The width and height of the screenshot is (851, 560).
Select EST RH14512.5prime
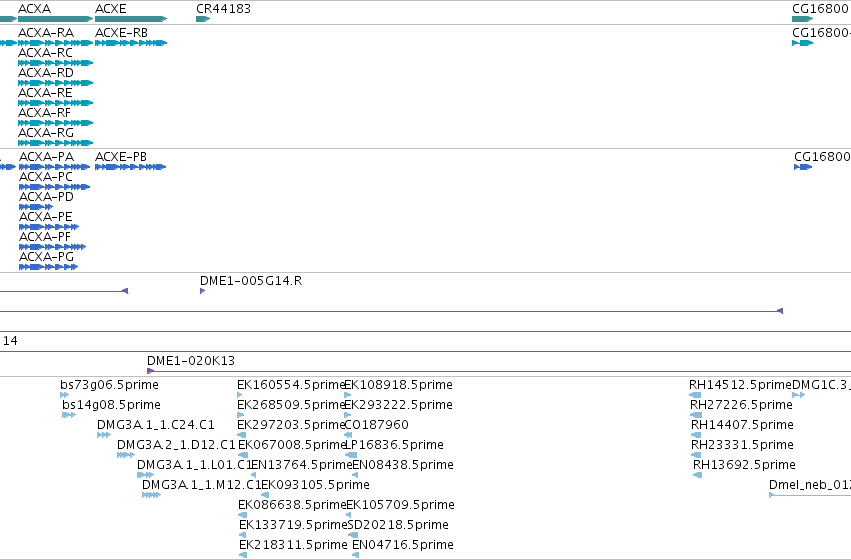pos(695,395)
